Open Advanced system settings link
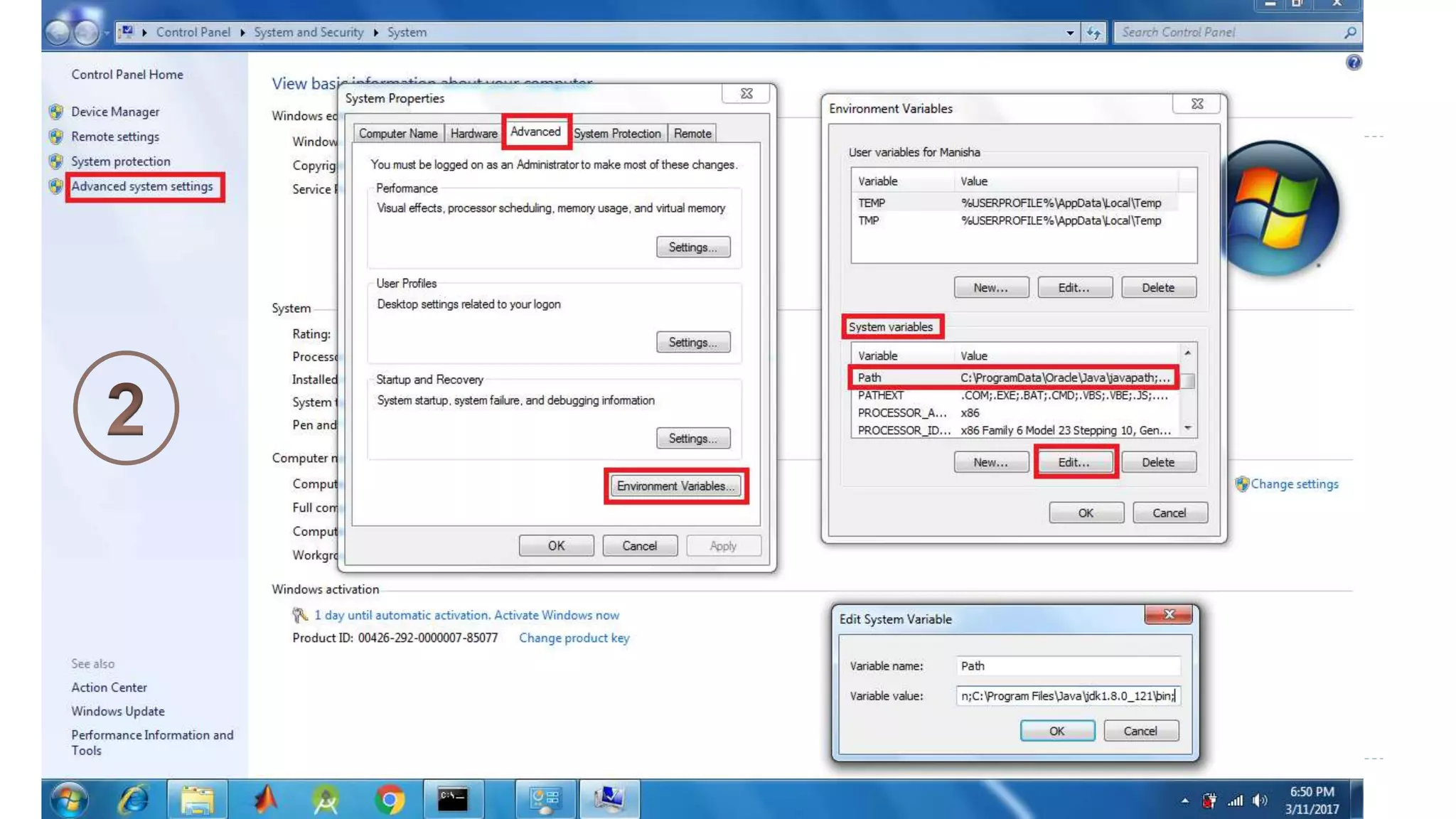Screen dimensions: 1456x819 142,186
